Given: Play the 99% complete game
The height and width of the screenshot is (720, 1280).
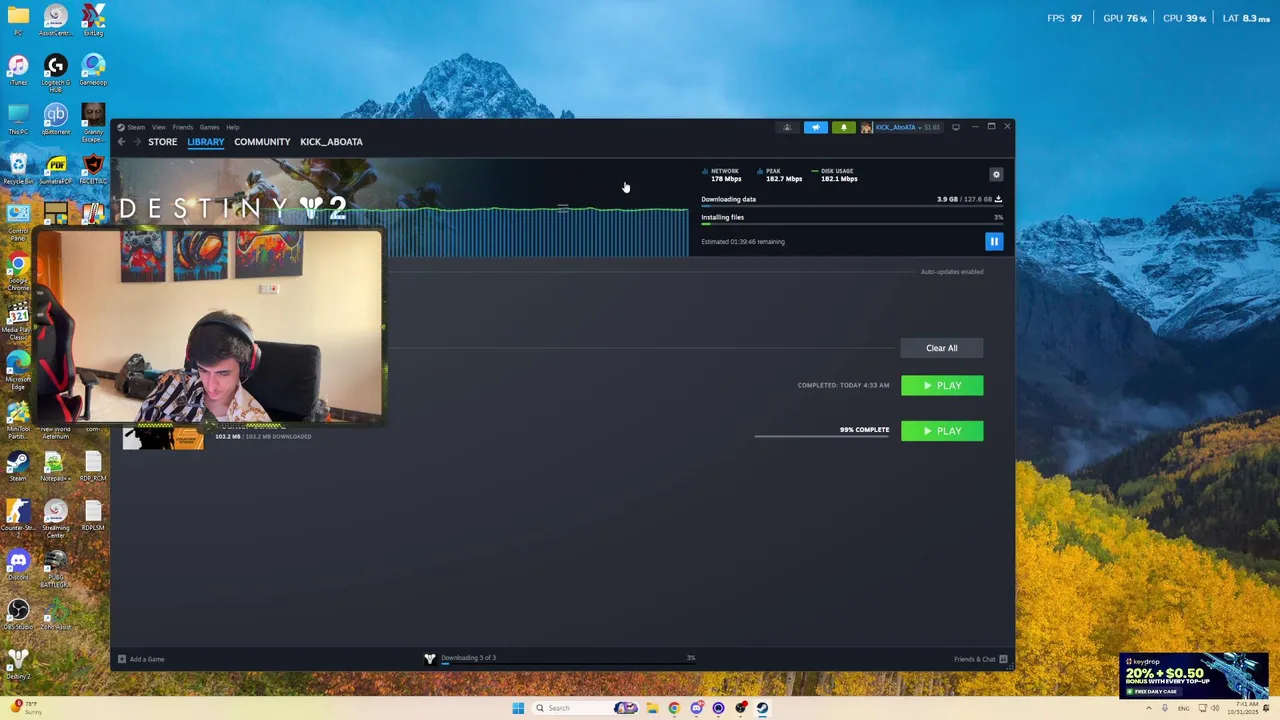Looking at the screenshot, I should pos(942,431).
